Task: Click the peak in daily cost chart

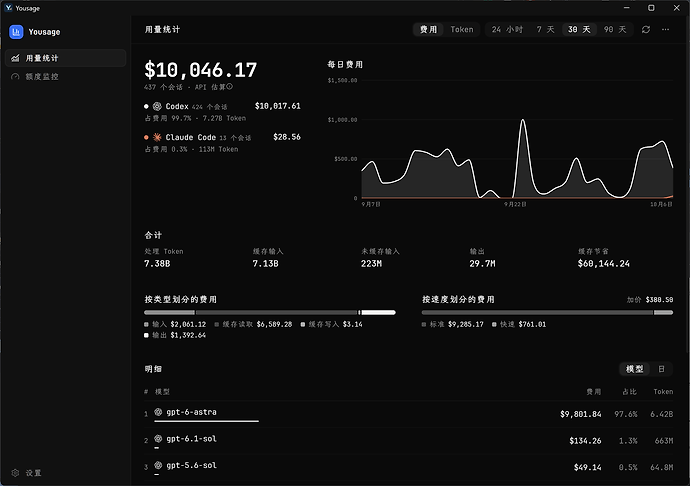Action: (523, 120)
